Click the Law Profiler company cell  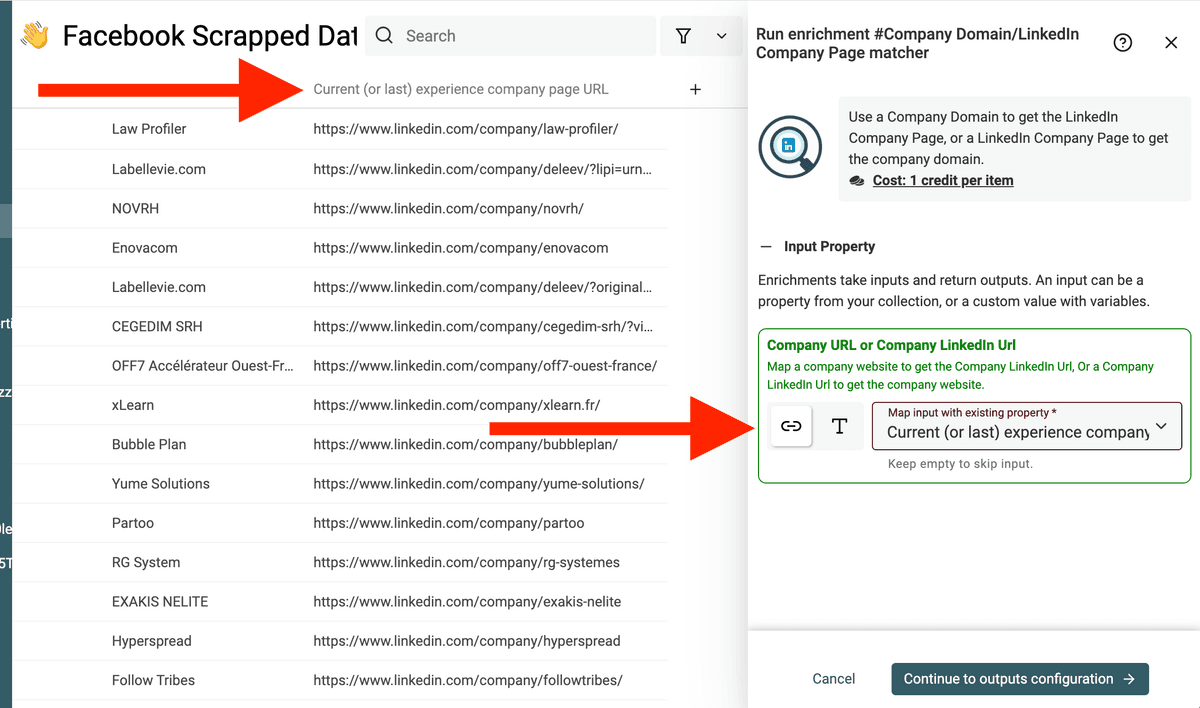coord(149,129)
